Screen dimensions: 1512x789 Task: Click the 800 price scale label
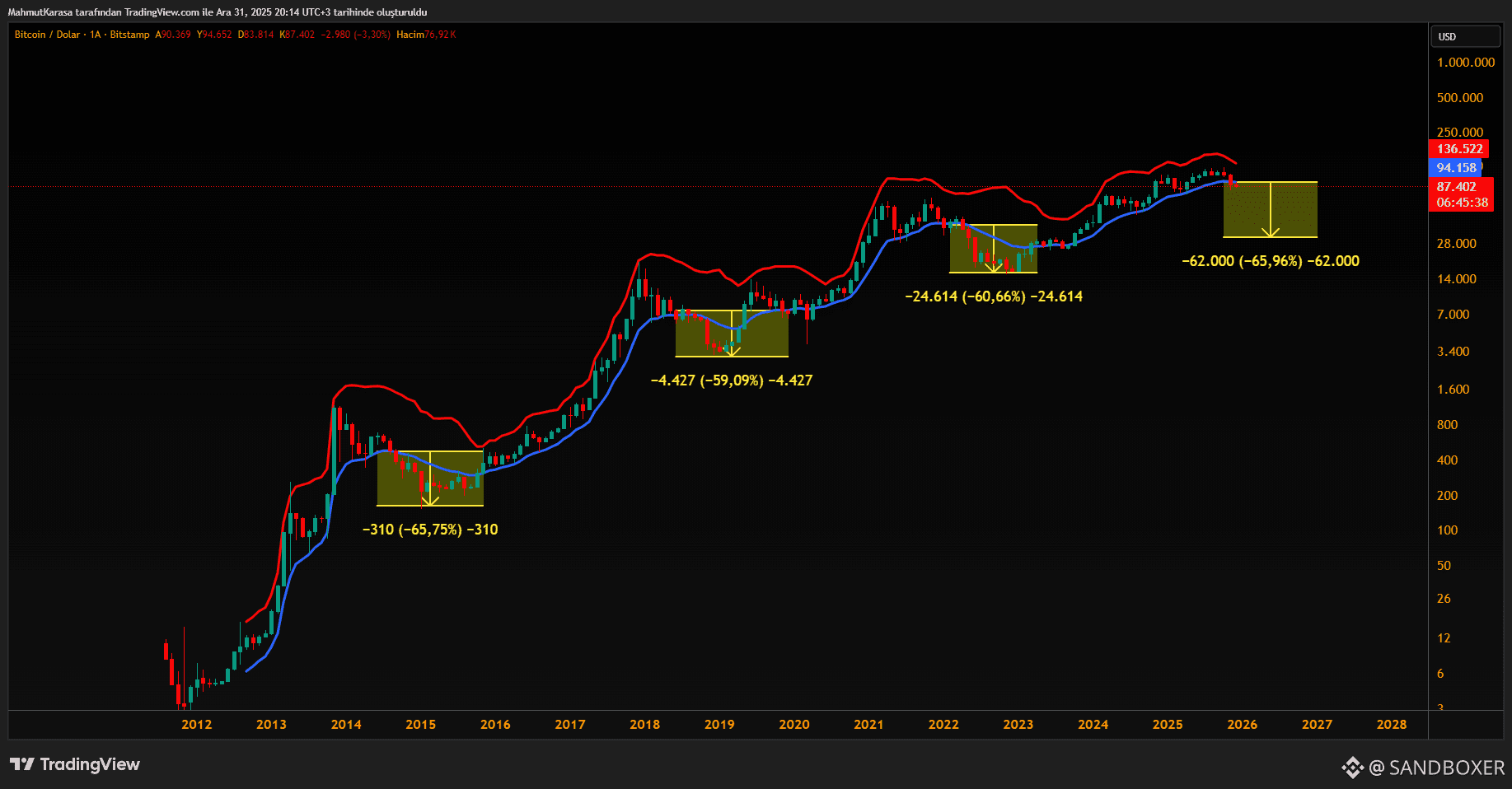1448,425
